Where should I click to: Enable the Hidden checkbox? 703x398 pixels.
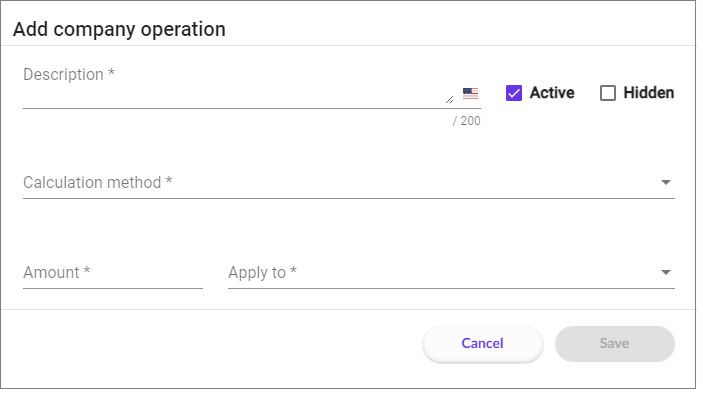[608, 93]
